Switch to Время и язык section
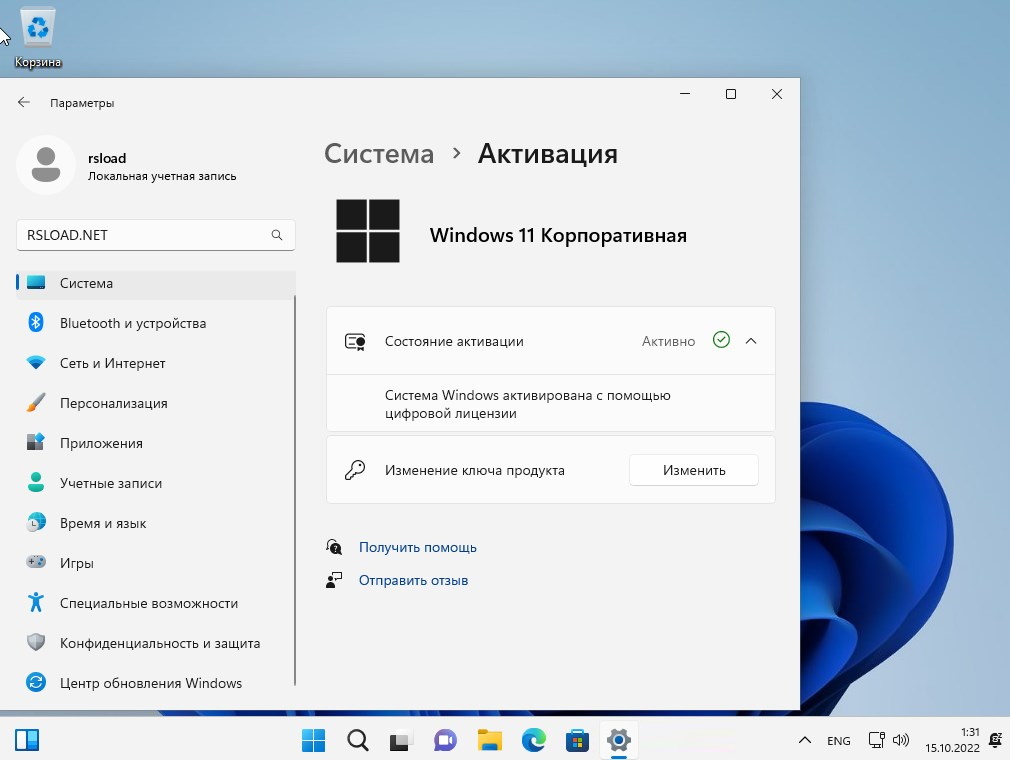This screenshot has height=760, width=1010. (x=103, y=523)
